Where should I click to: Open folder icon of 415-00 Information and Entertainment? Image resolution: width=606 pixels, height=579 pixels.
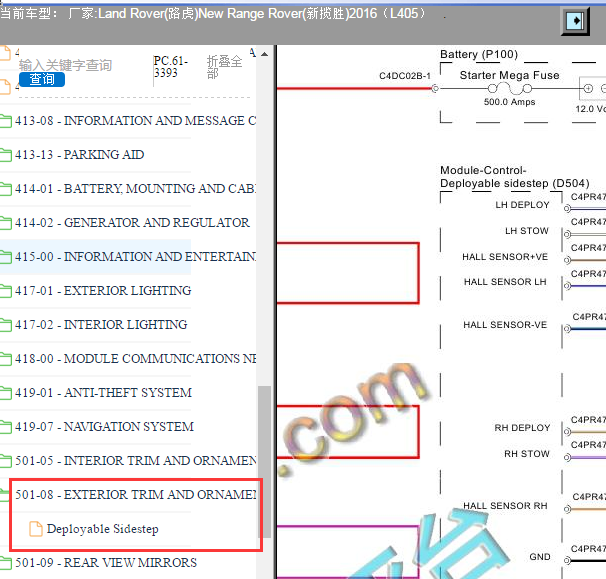(x=5, y=257)
